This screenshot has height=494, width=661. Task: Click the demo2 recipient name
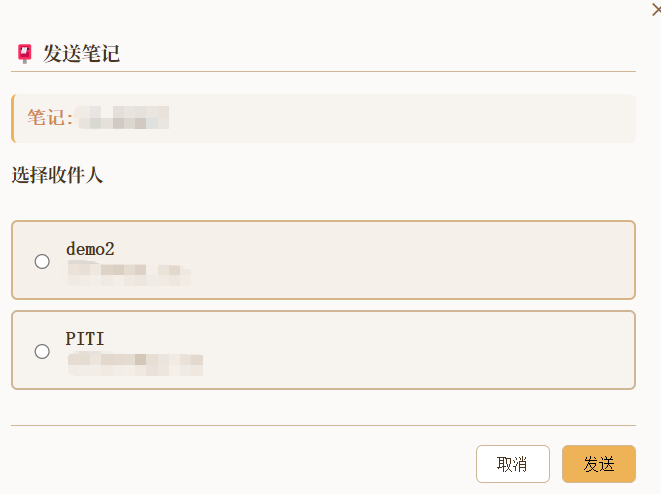(x=90, y=249)
